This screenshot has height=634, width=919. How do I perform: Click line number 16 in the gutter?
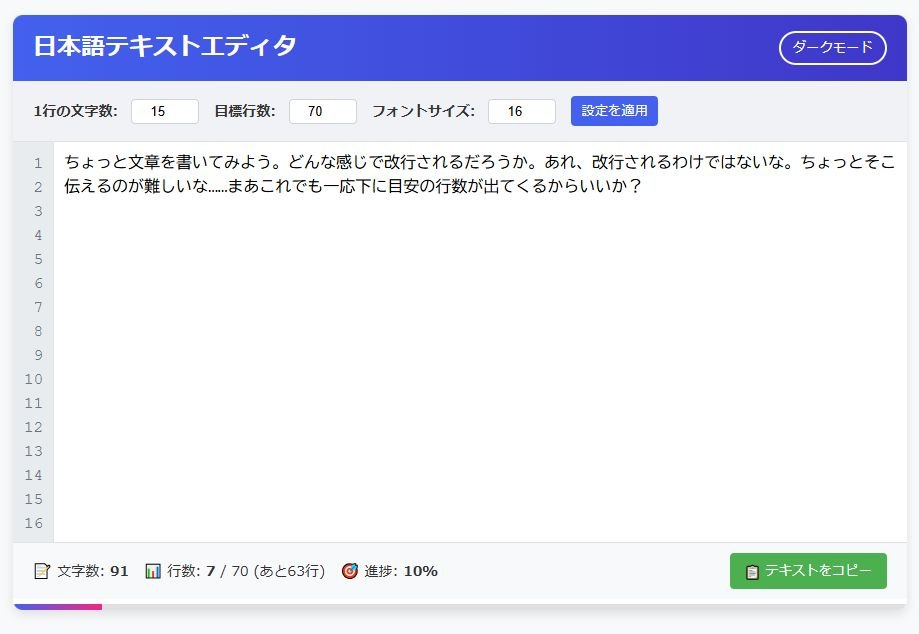33,523
